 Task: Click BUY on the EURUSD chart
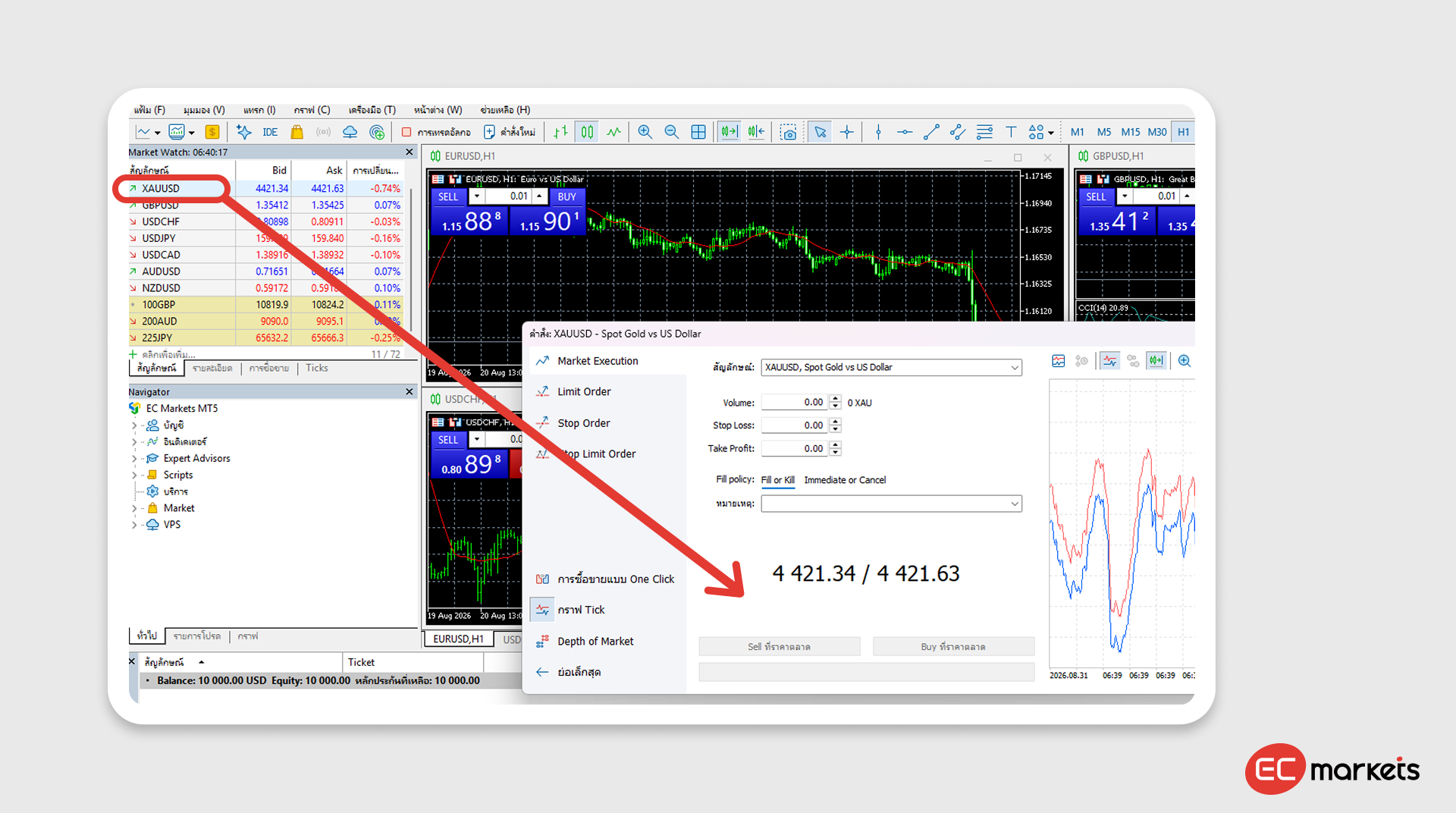coord(566,196)
